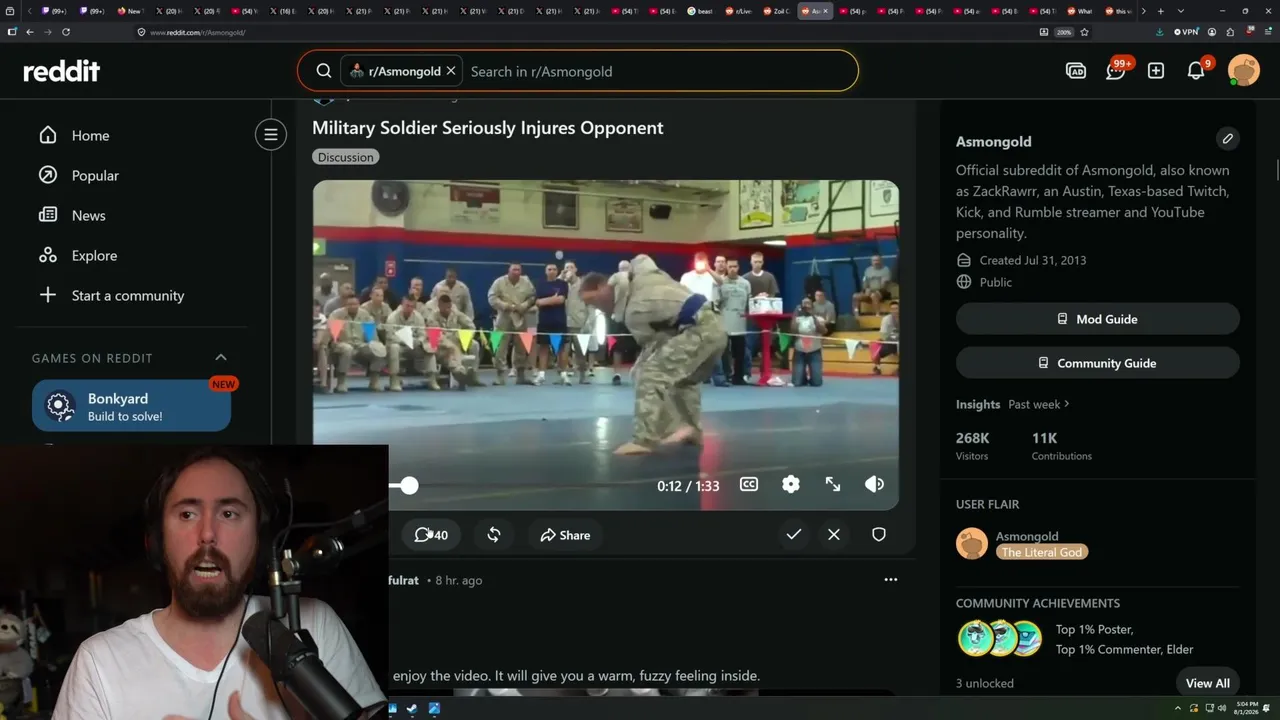Share the post
The height and width of the screenshot is (720, 1280).
[x=565, y=535]
